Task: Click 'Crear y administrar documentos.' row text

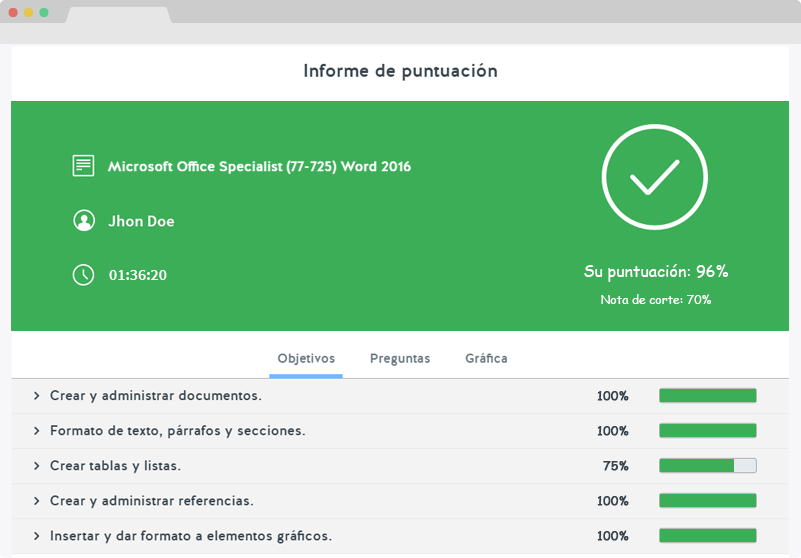Action: click(x=156, y=396)
